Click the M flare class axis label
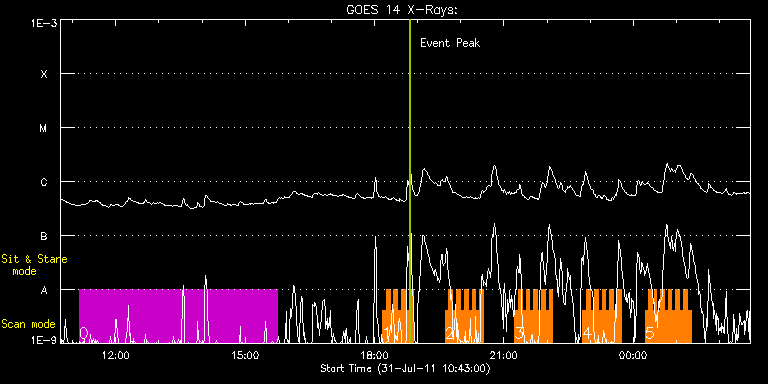 (44, 128)
